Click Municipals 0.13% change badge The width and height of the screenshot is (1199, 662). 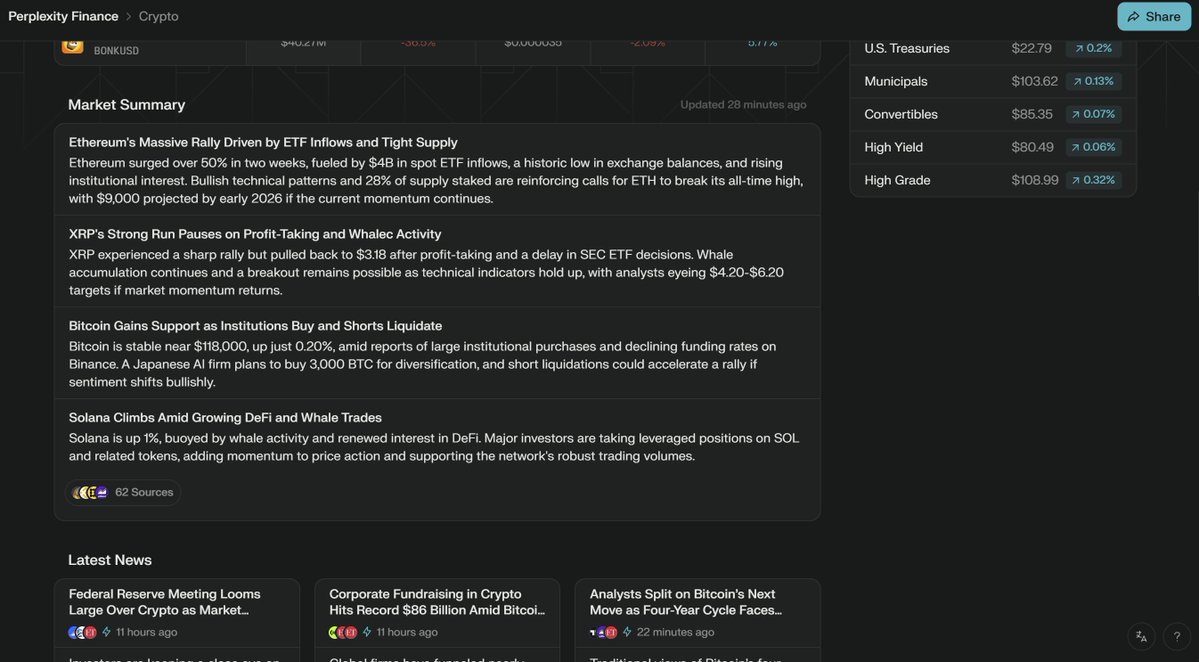tap(1093, 81)
